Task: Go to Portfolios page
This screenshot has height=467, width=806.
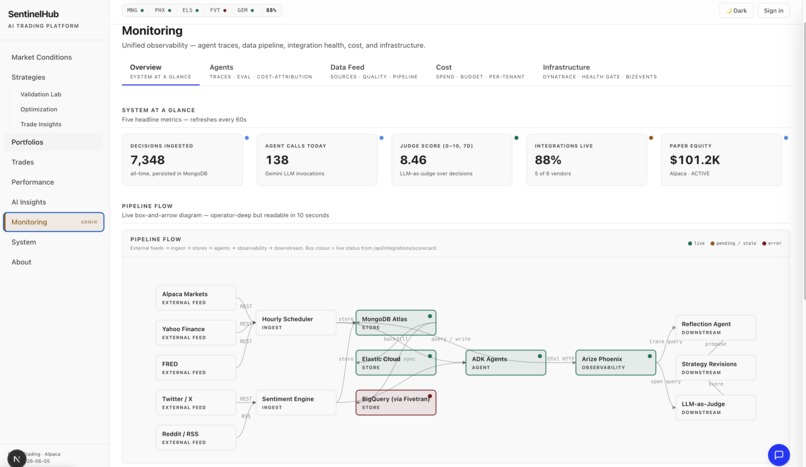Action: coord(53,142)
